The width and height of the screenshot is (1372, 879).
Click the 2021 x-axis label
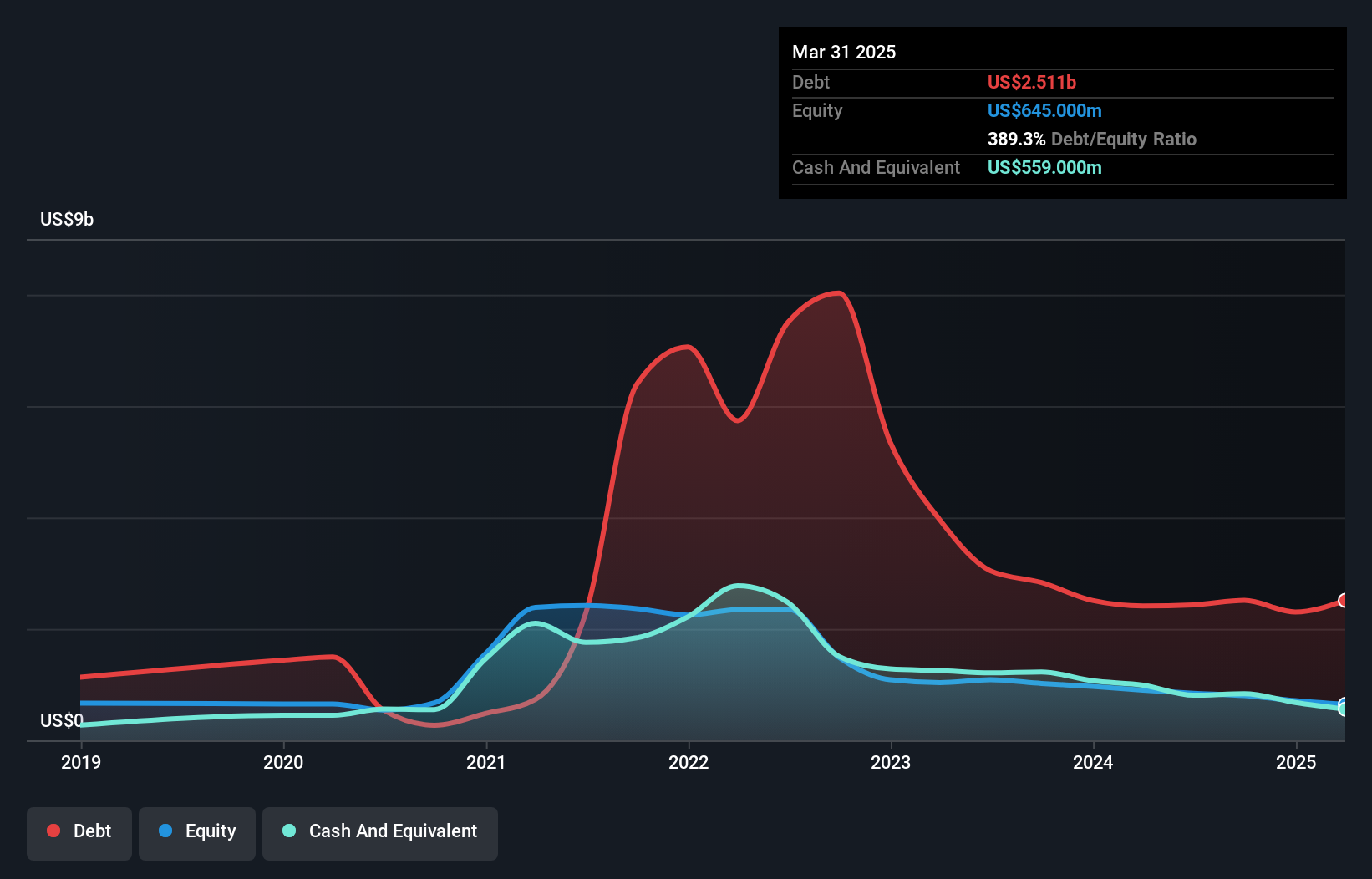pos(486,762)
